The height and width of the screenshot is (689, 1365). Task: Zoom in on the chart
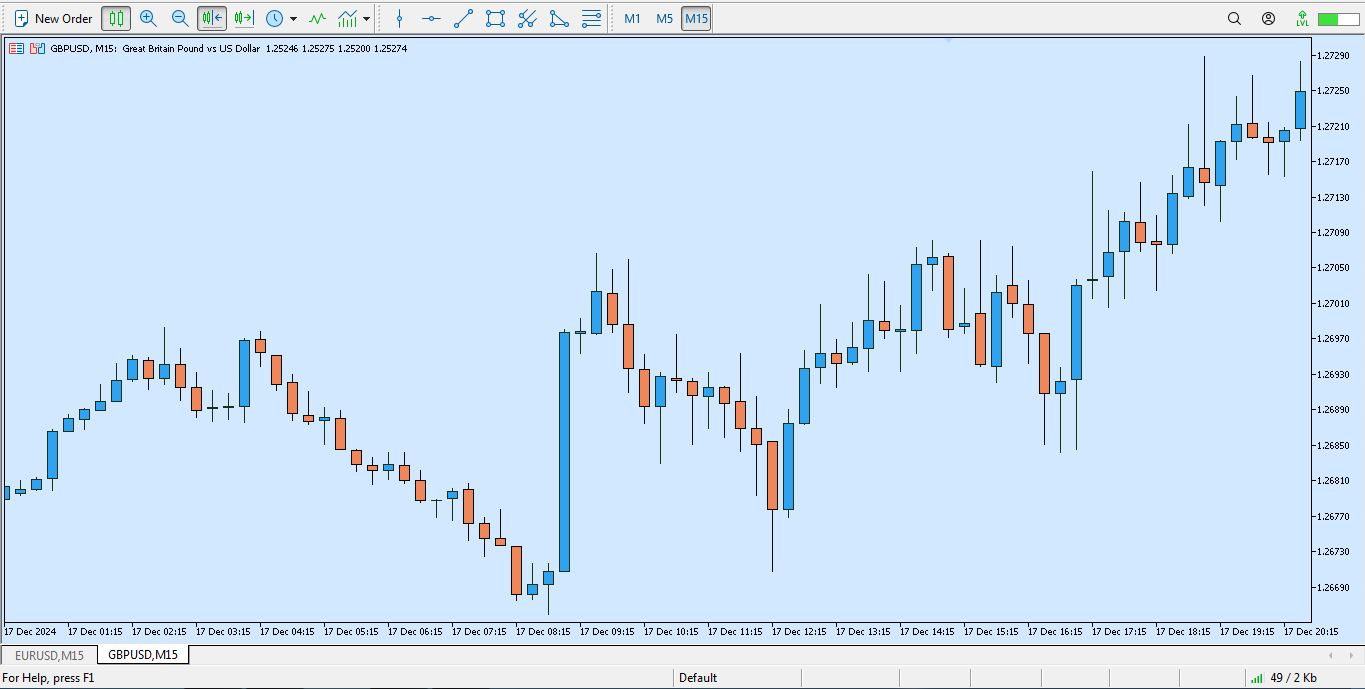click(148, 18)
